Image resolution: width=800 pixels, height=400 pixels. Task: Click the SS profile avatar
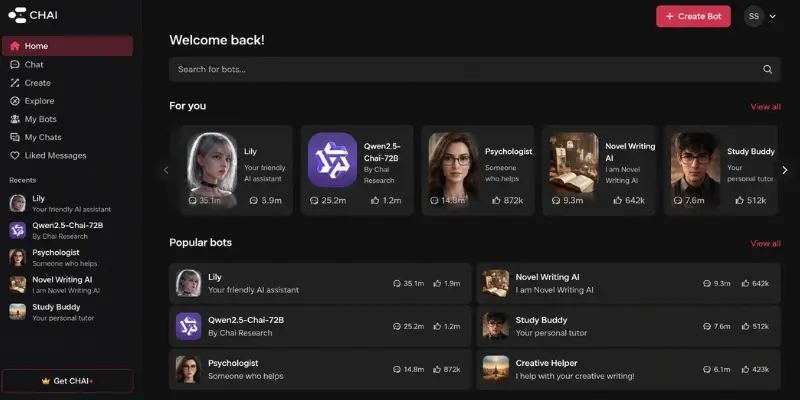754,16
